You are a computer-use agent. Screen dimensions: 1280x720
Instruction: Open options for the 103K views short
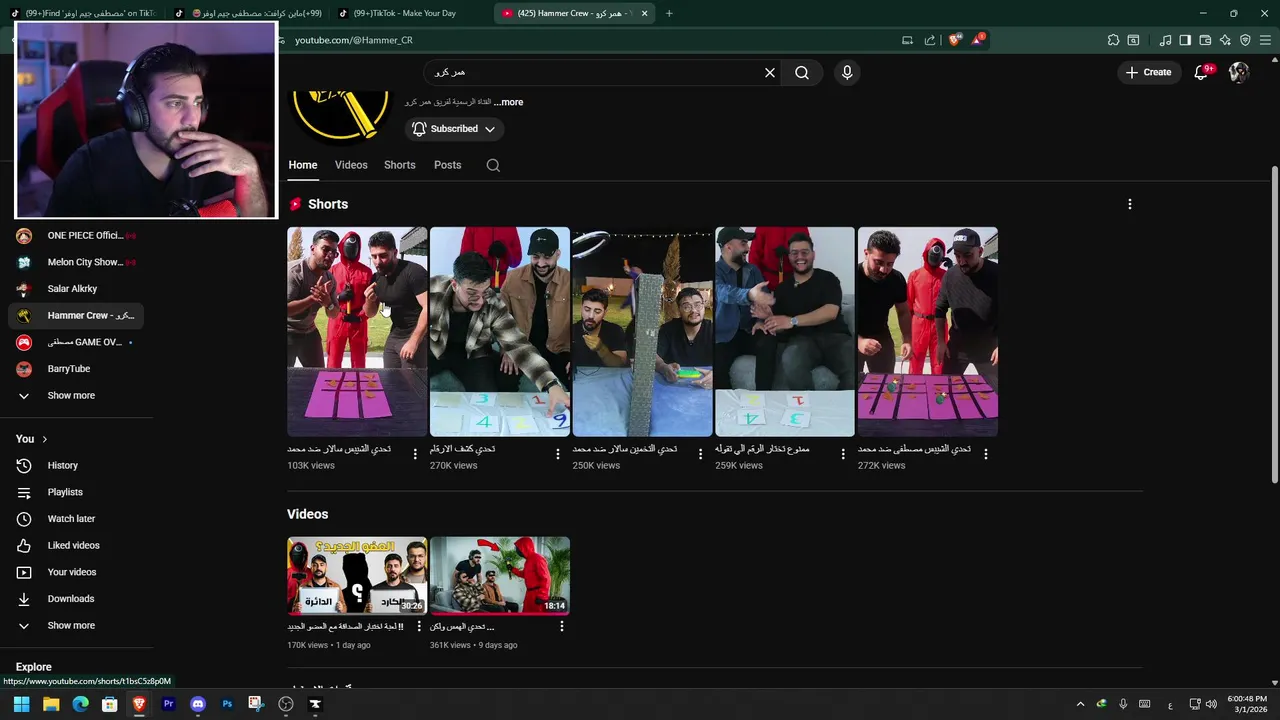coord(415,454)
